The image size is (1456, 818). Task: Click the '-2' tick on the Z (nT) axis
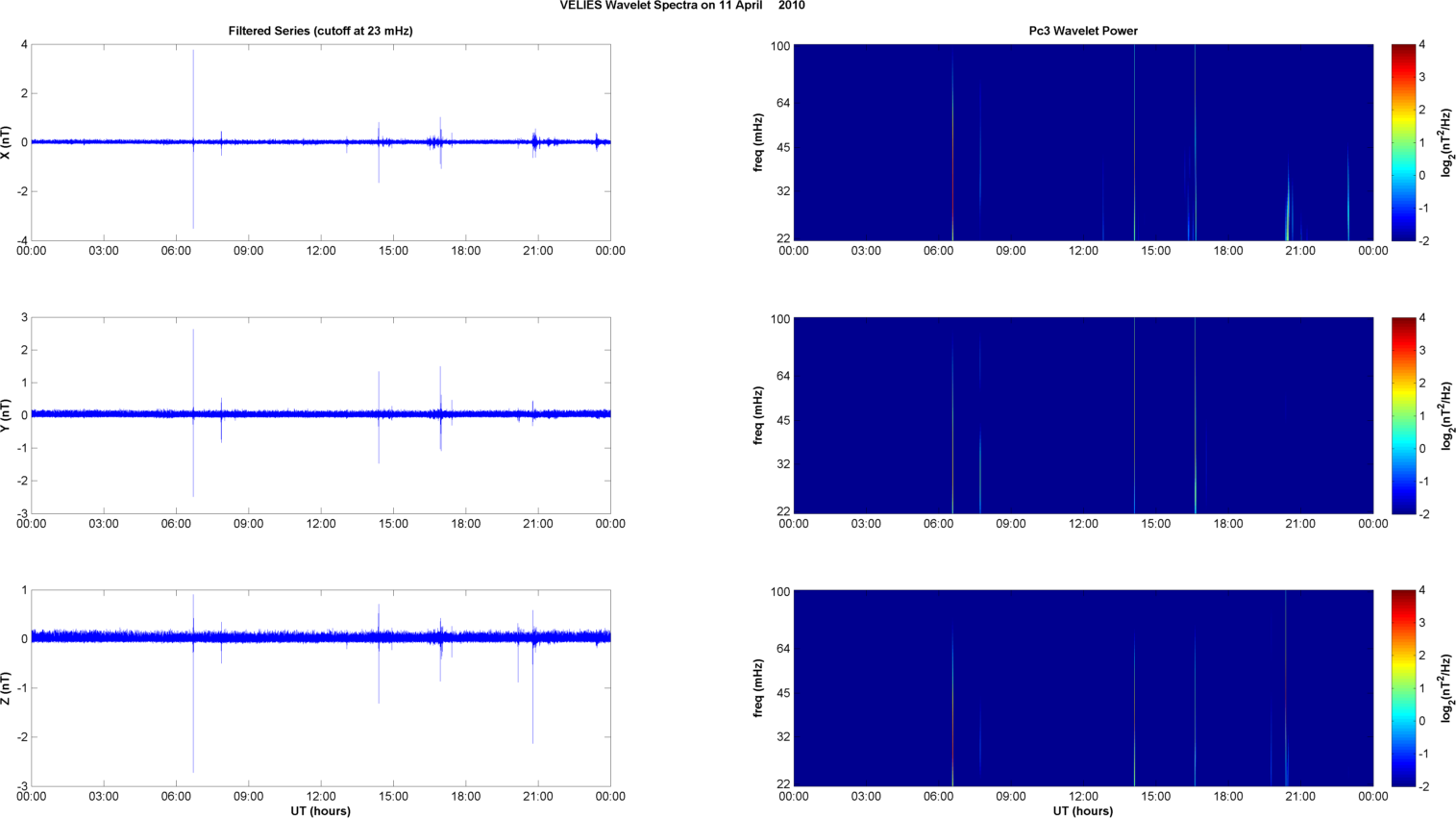22,737
